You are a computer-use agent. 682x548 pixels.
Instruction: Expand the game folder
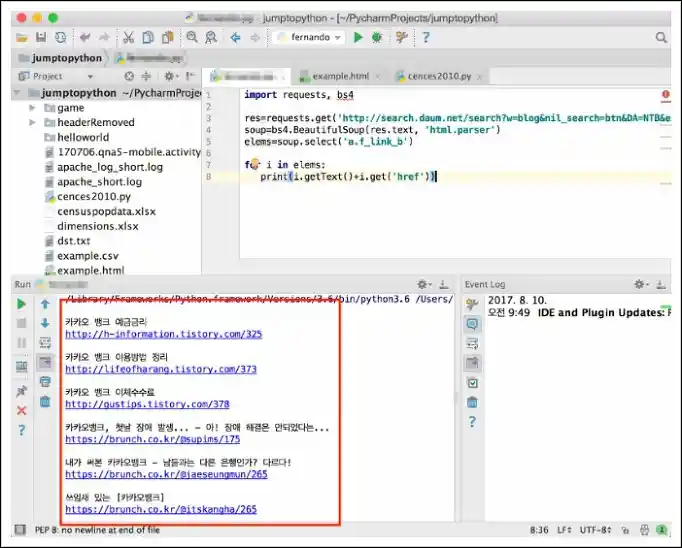[x=32, y=107]
